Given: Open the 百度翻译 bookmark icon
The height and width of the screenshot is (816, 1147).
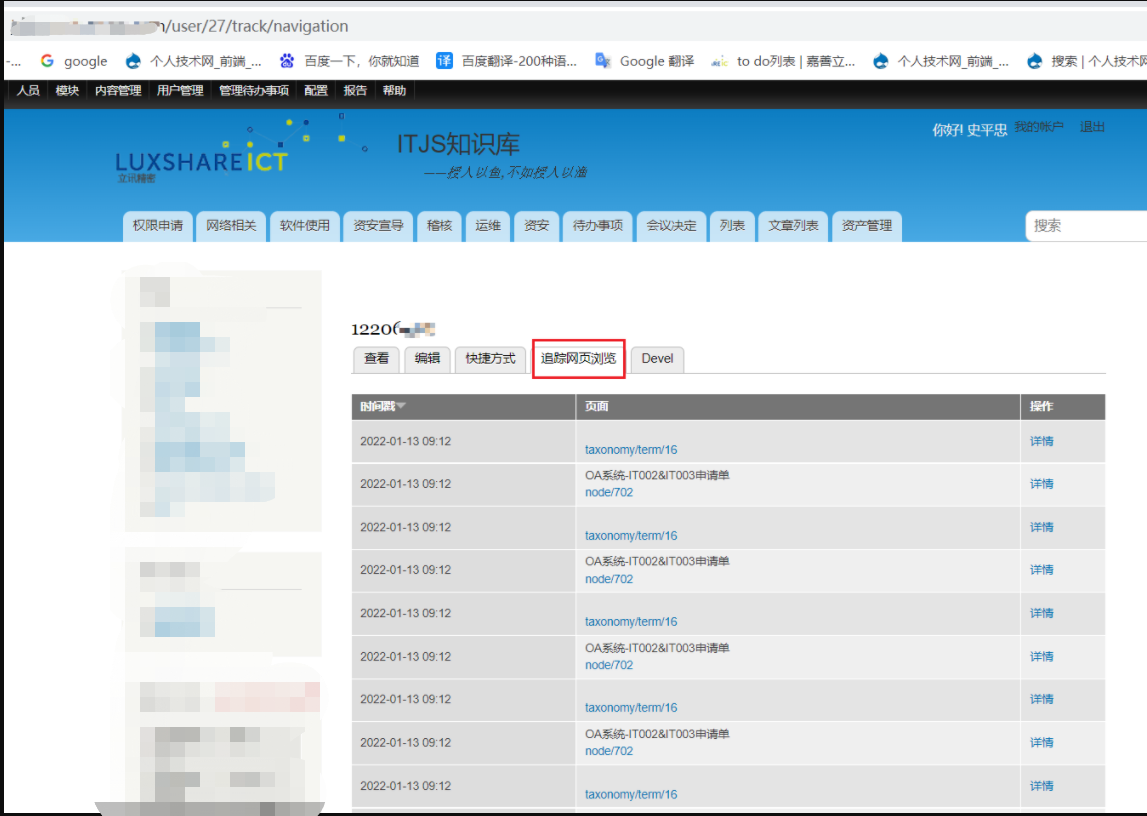Looking at the screenshot, I should coord(444,61).
